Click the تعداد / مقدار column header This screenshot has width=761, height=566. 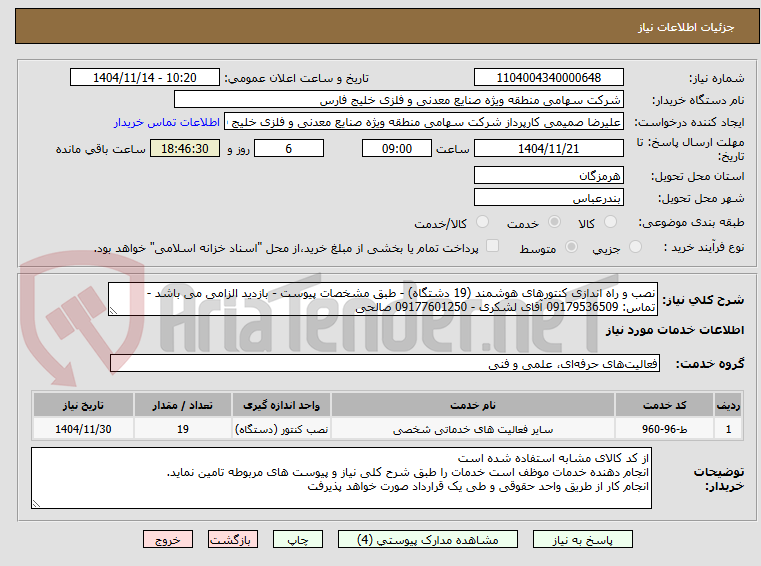pyautogui.click(x=182, y=405)
